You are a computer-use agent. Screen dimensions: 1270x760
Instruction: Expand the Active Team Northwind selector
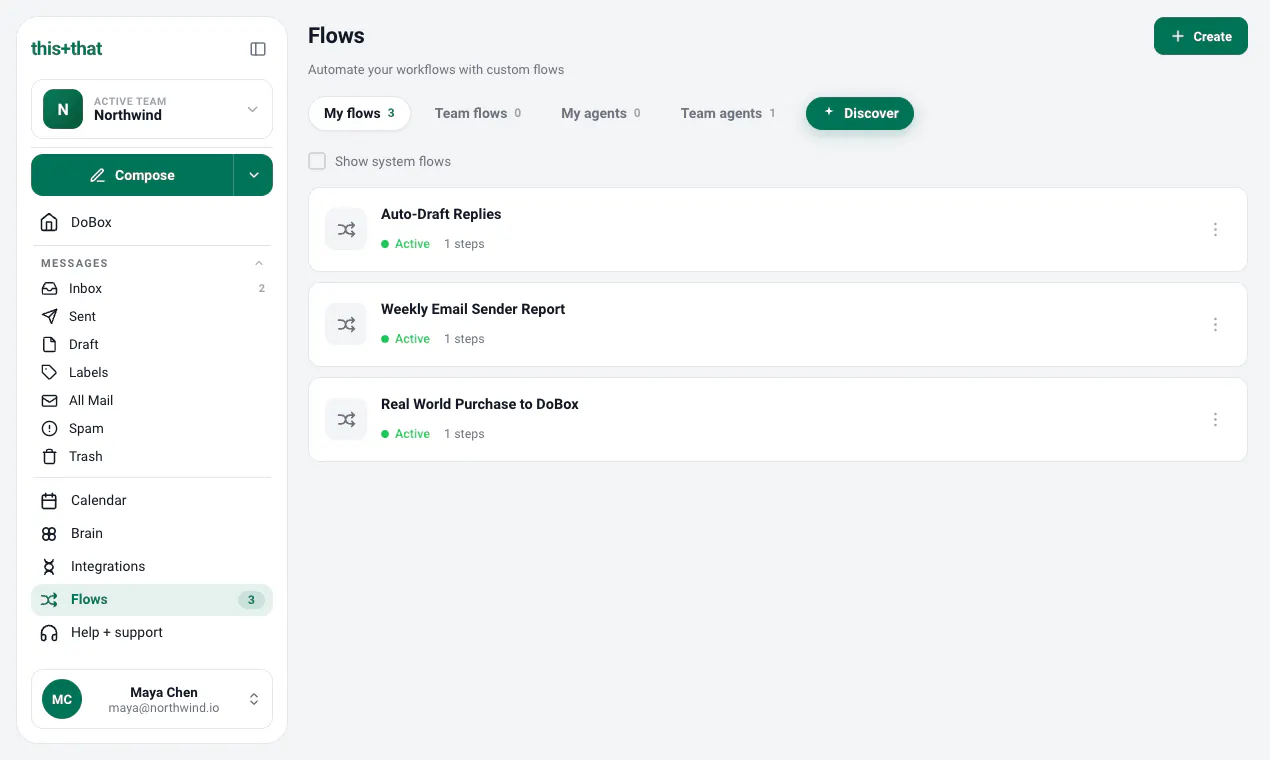[x=152, y=109]
